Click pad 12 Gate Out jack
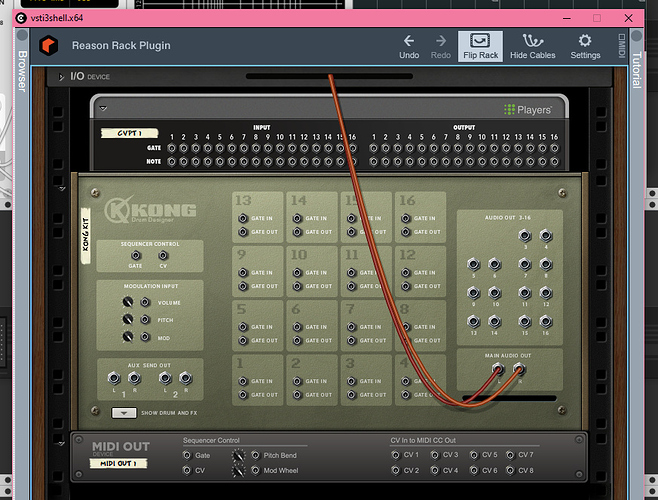The width and height of the screenshot is (658, 500). [x=405, y=286]
